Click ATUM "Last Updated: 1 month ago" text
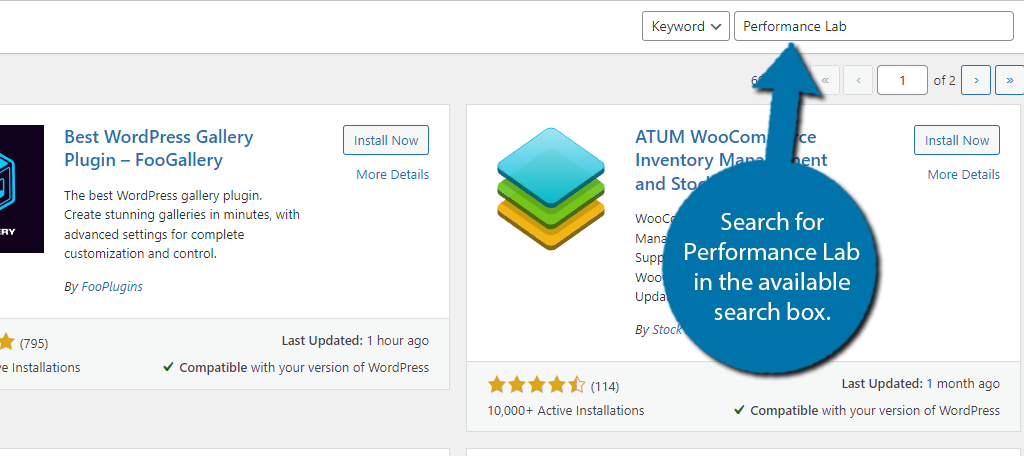Viewport: 1024px width, 456px height. pyautogui.click(x=920, y=383)
